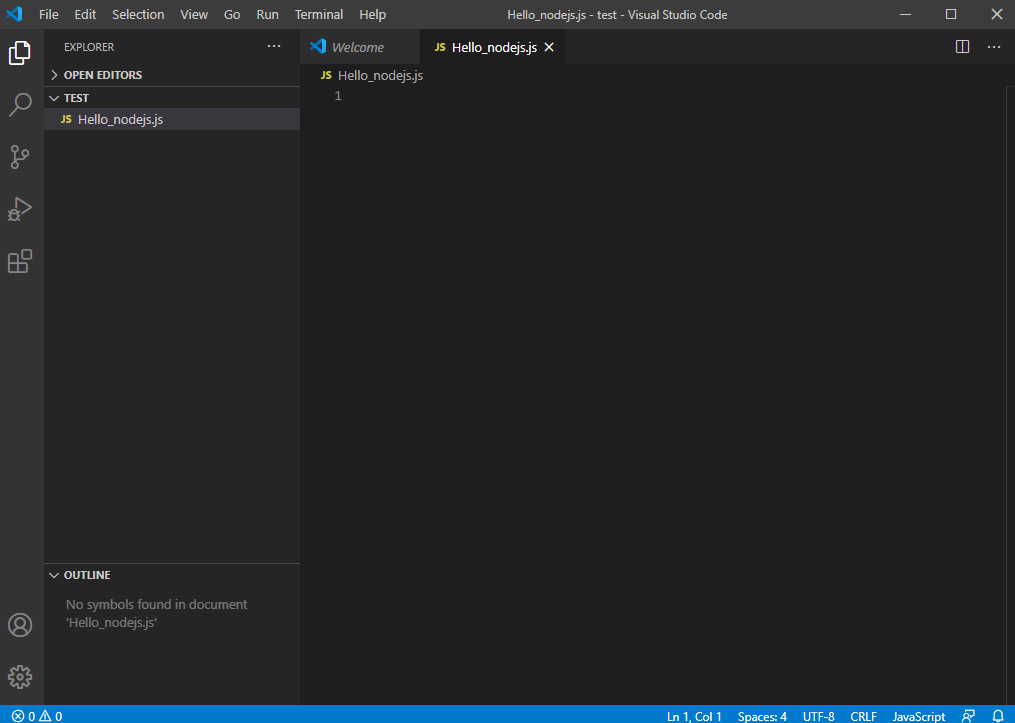The height and width of the screenshot is (723, 1015).
Task: Click Hello_nodejs.js in the breadcrumb
Action: (x=380, y=76)
